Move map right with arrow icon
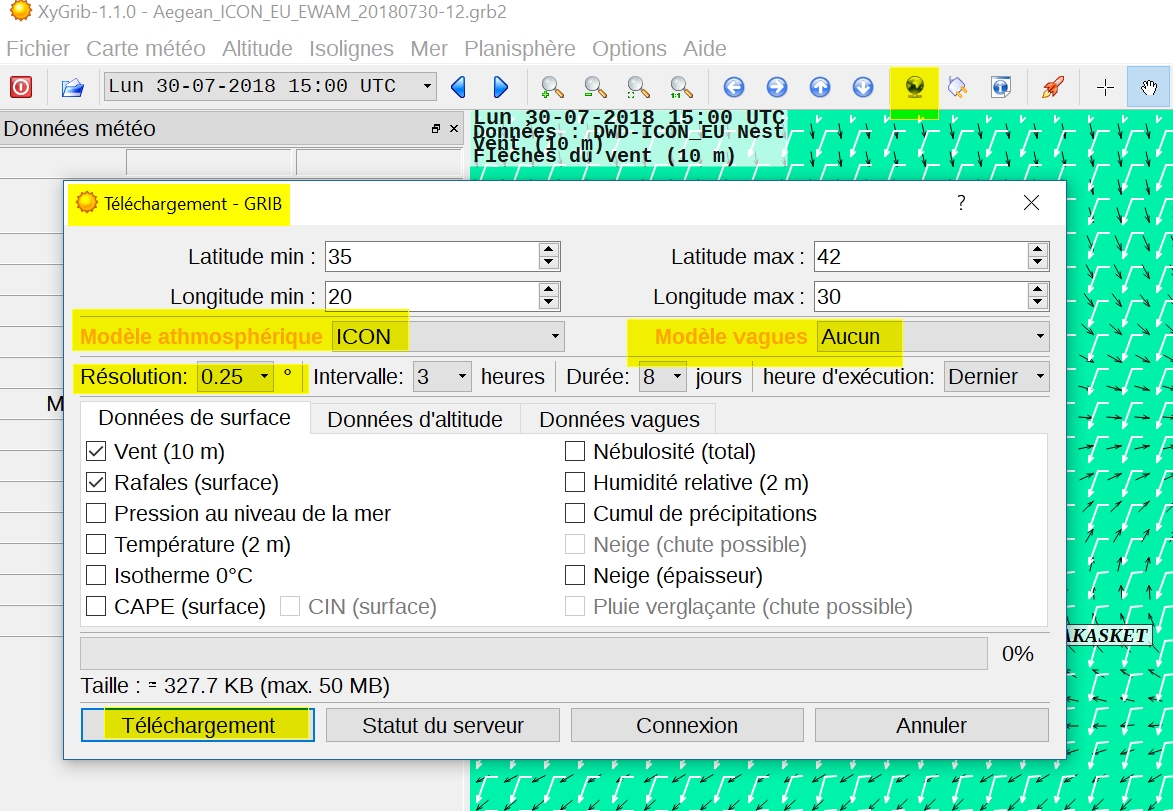 pos(777,87)
